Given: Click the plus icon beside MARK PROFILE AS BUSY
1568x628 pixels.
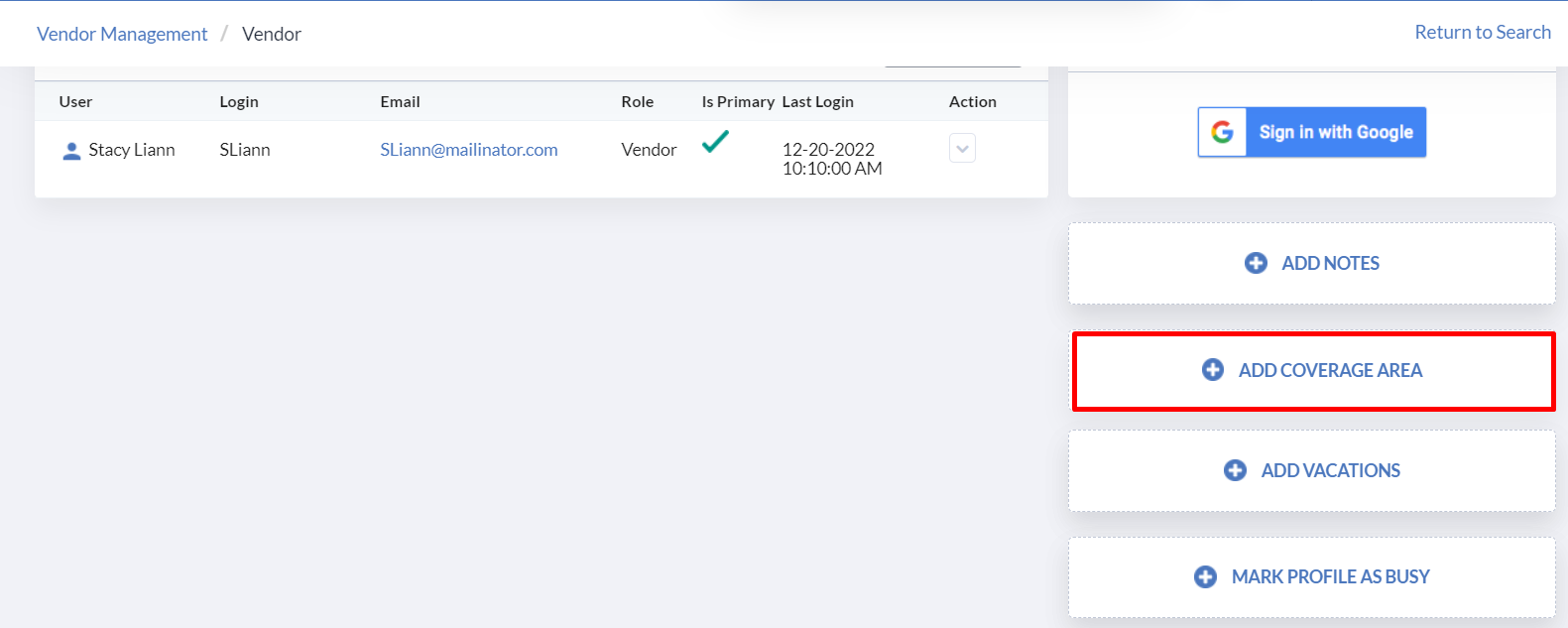Looking at the screenshot, I should tap(1205, 576).
